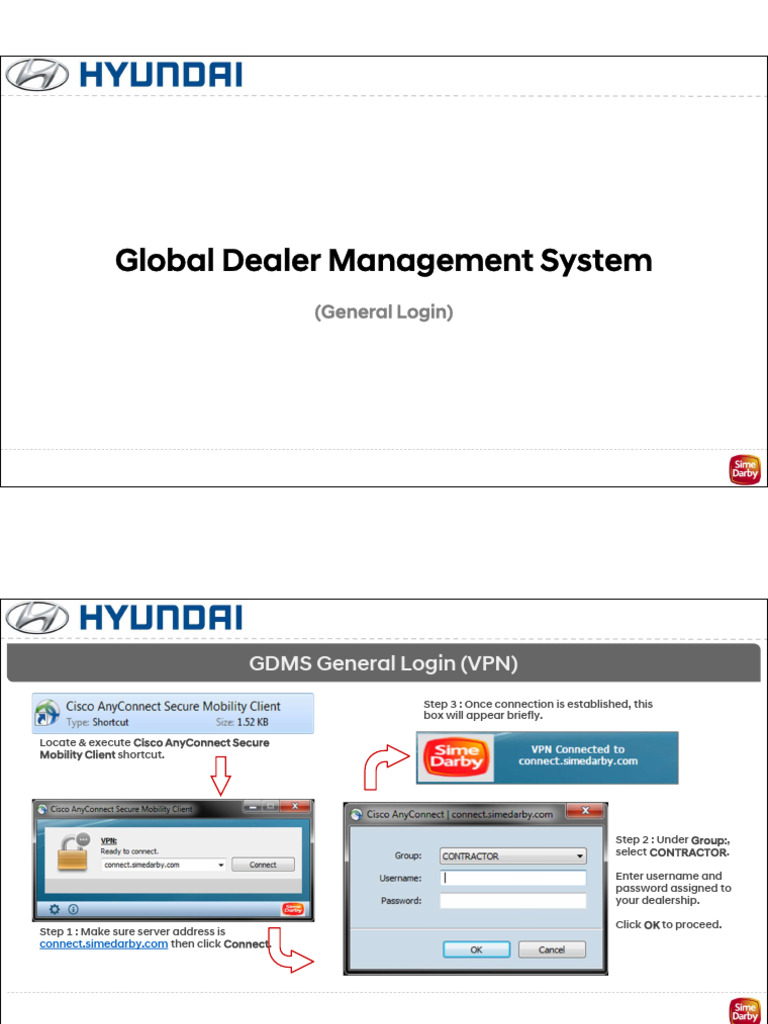Minimize the Cisco AnyConnect client window

pos(251,807)
